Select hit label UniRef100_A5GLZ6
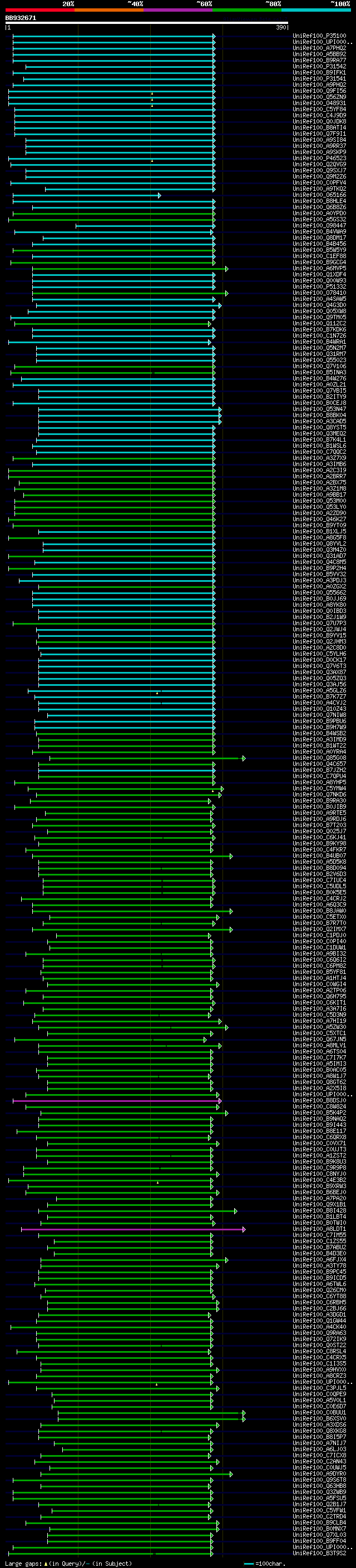This screenshot has height=1568, width=356. point(319,691)
